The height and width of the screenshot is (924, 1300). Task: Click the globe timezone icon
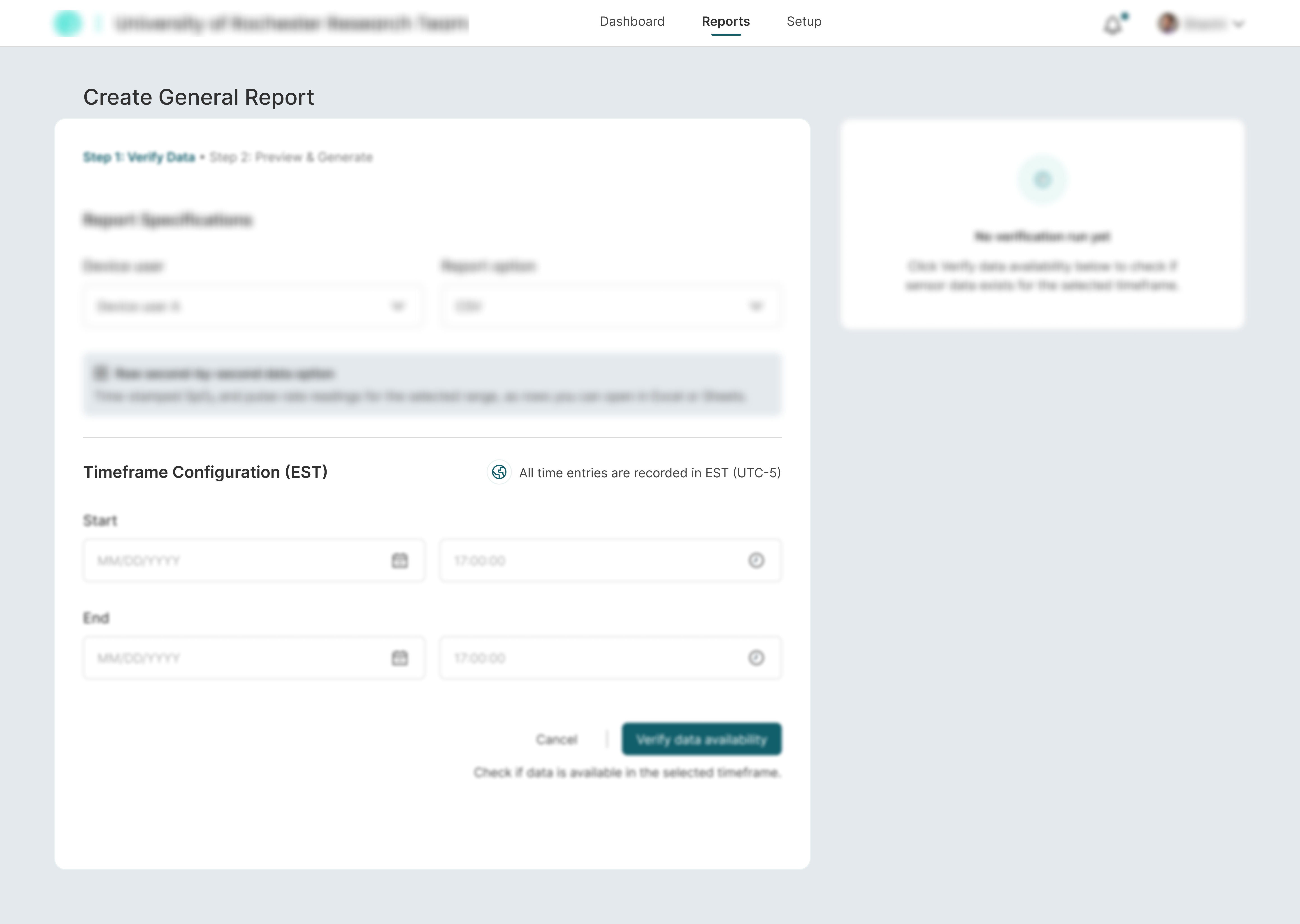pos(499,472)
